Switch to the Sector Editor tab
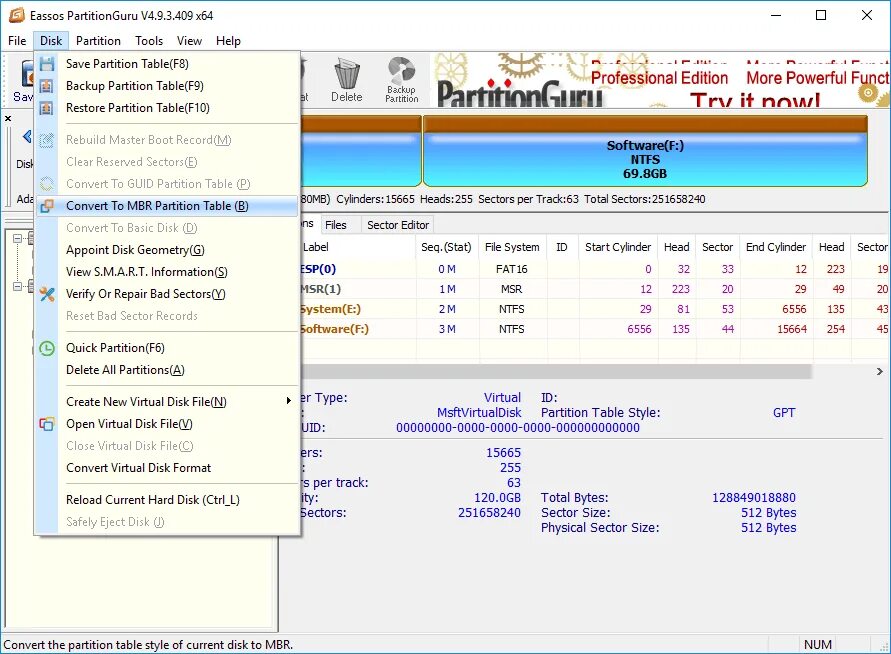891x654 pixels. (x=397, y=224)
